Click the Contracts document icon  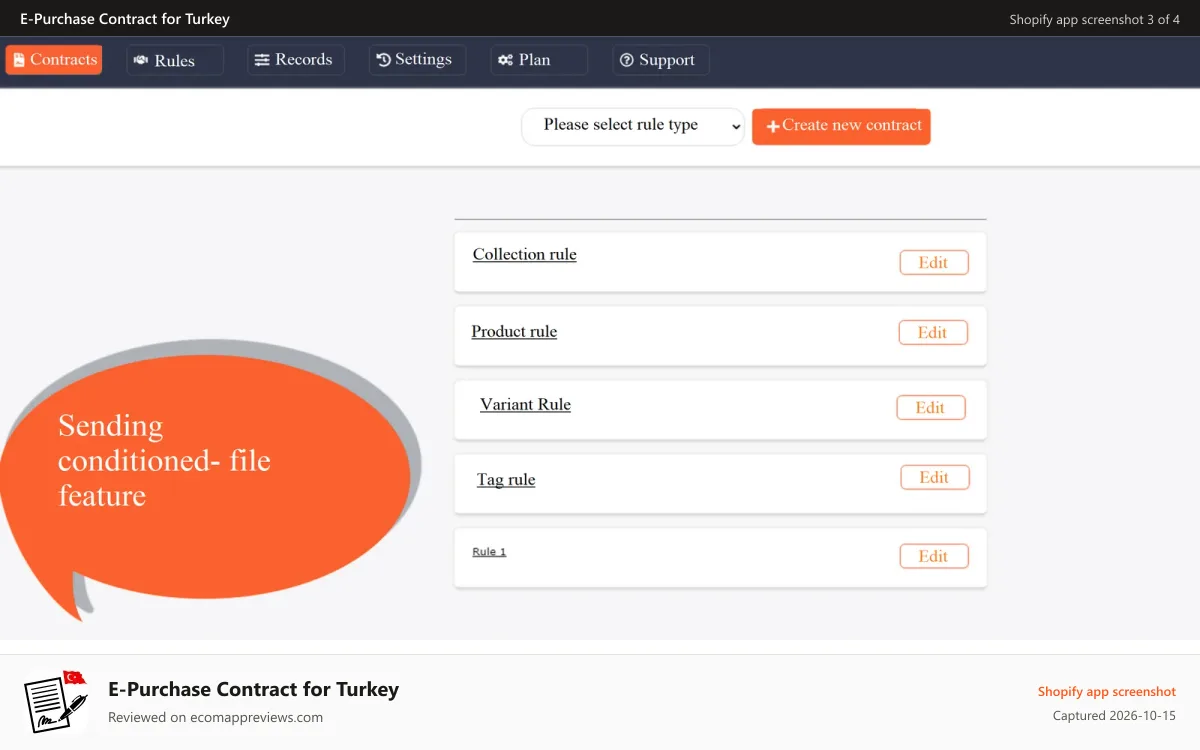pos(19,60)
